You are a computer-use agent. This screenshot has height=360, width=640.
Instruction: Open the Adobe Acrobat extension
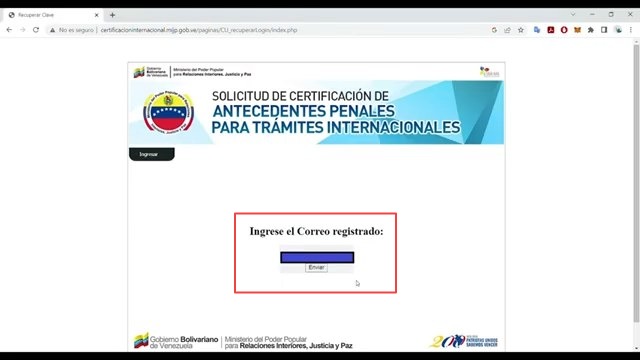point(551,30)
